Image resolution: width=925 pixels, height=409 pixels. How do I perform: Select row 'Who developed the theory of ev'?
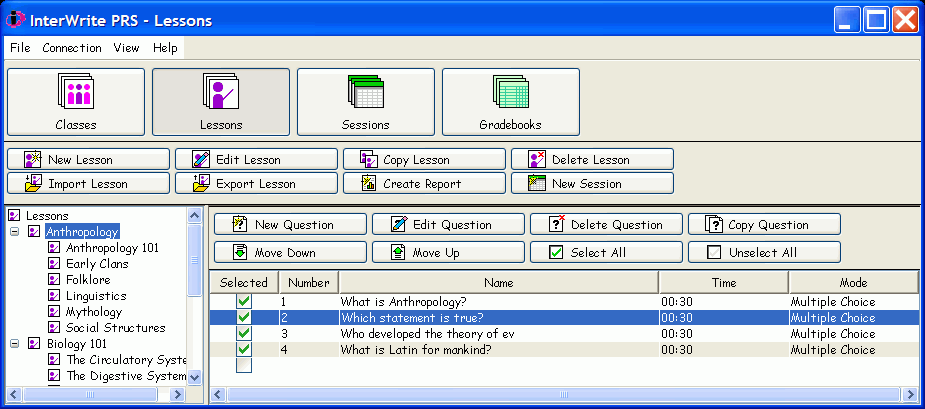click(565, 333)
